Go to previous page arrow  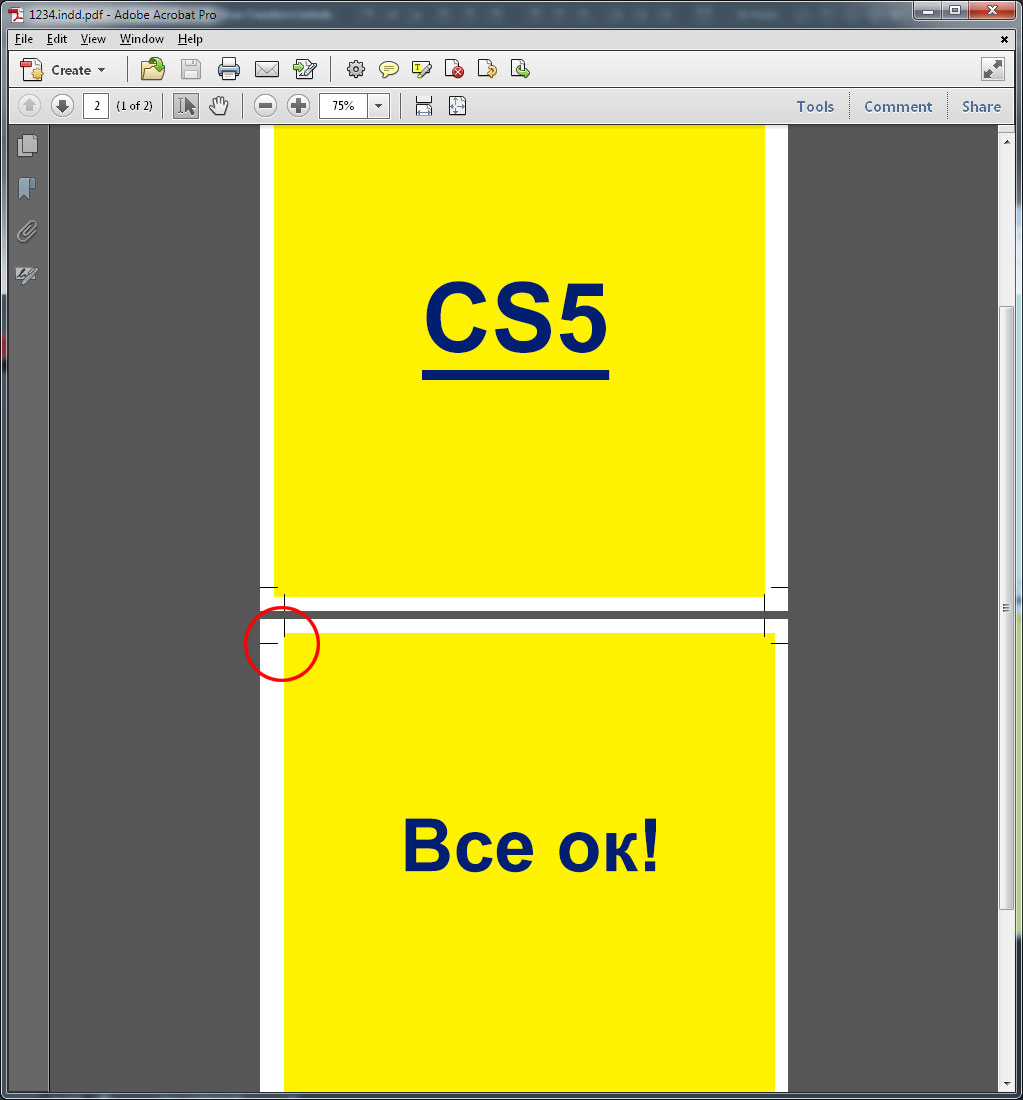tap(29, 106)
